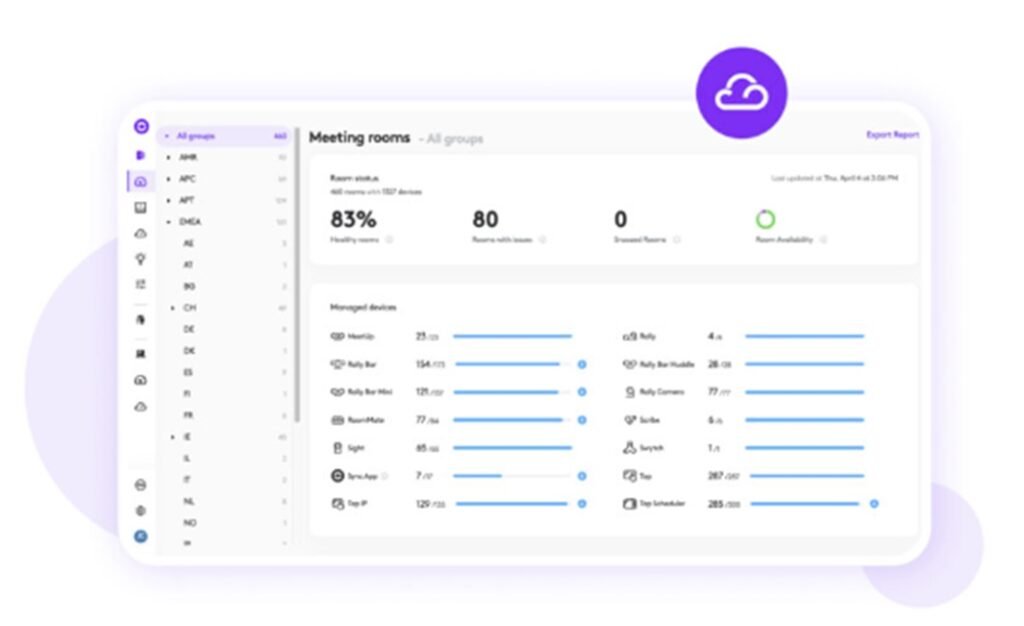
Task: Click the Sync App progress bar
Action: (511, 476)
